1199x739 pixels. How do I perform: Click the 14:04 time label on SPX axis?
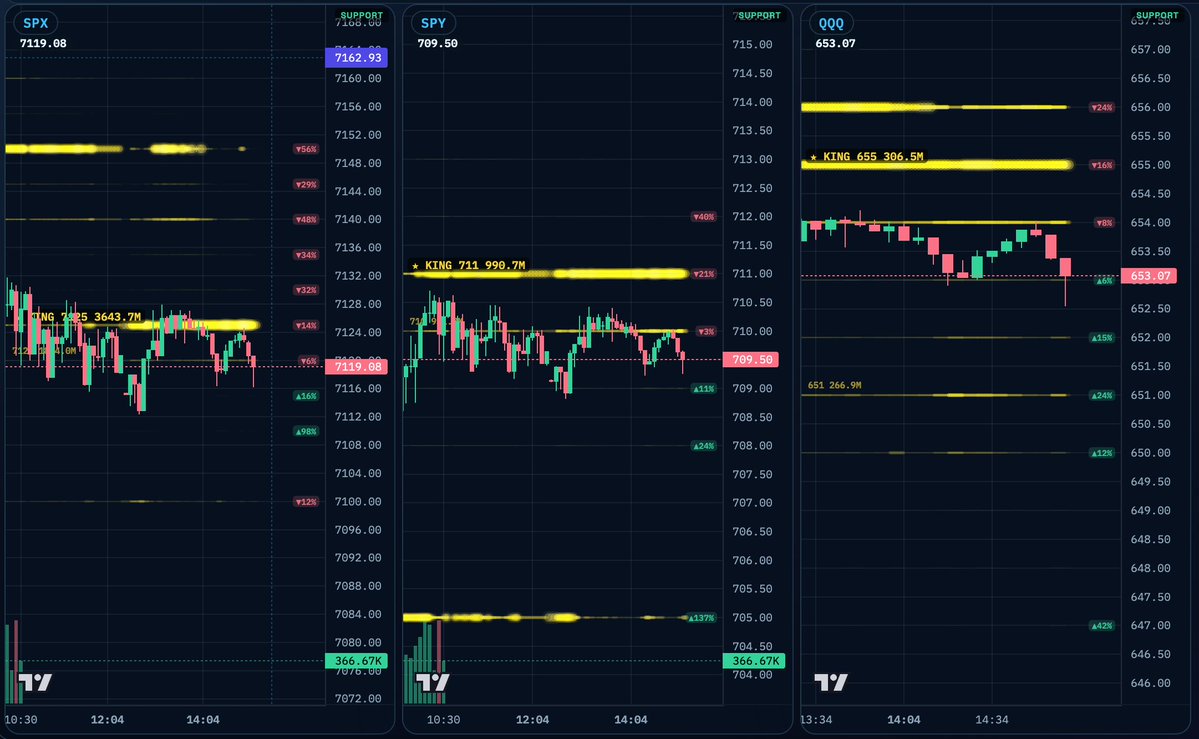(203, 720)
